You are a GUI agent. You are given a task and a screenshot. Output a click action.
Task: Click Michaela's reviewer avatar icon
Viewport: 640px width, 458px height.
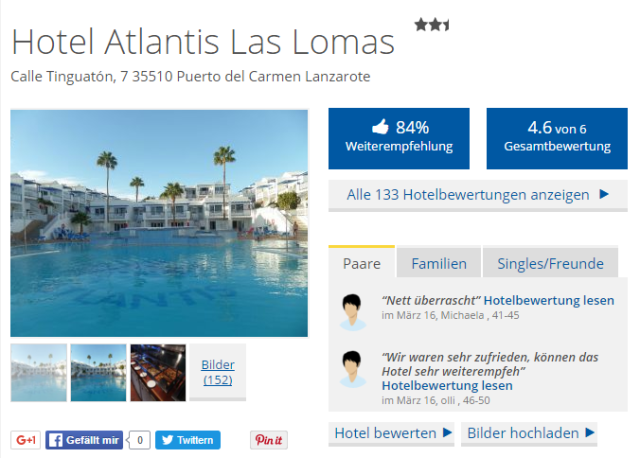[x=351, y=311]
